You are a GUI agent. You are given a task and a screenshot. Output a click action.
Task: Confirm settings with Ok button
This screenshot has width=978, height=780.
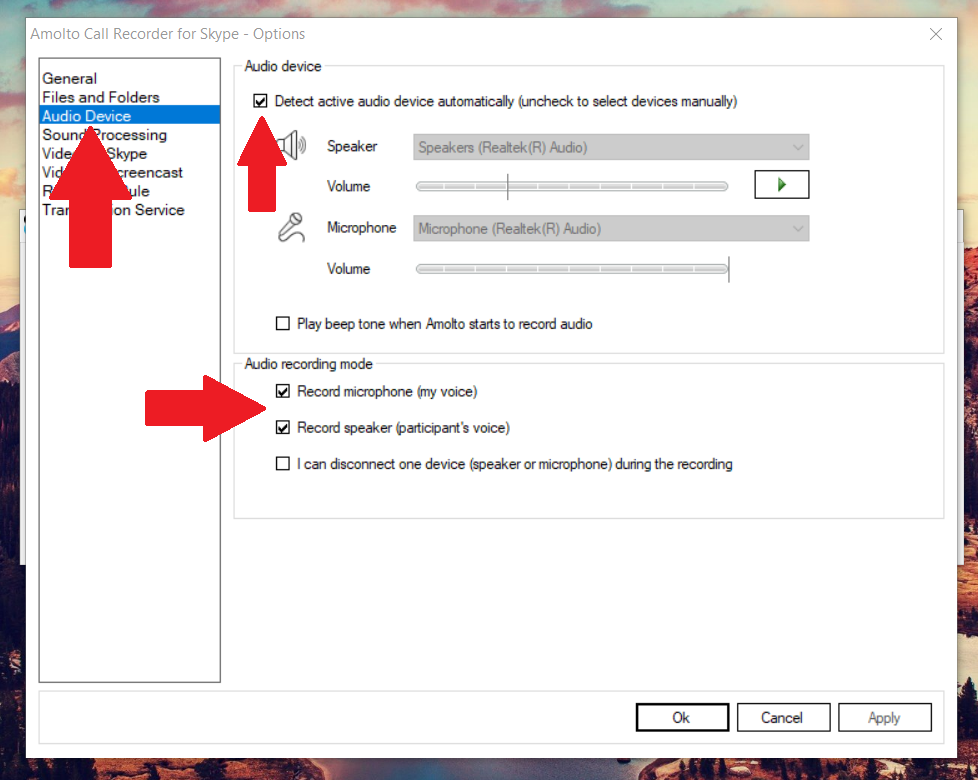tap(682, 718)
